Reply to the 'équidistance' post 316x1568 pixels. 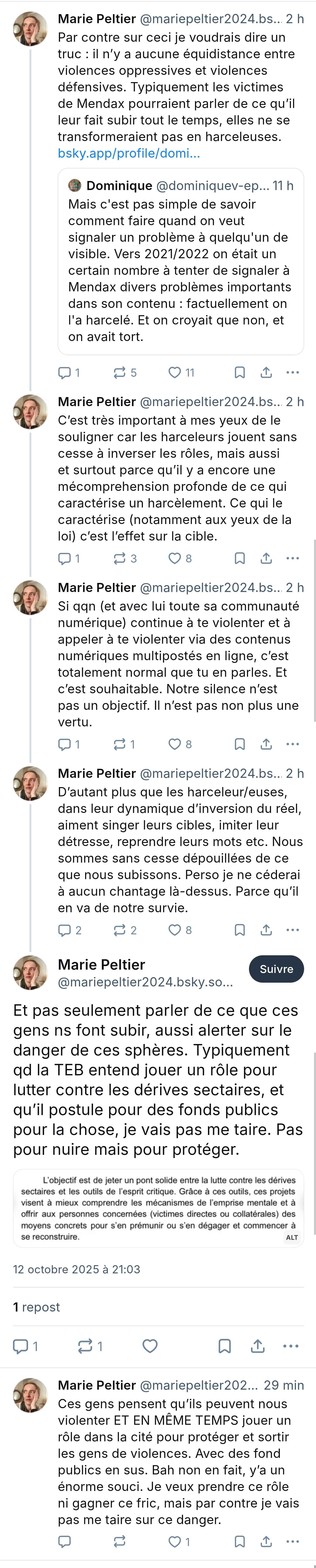click(x=64, y=373)
